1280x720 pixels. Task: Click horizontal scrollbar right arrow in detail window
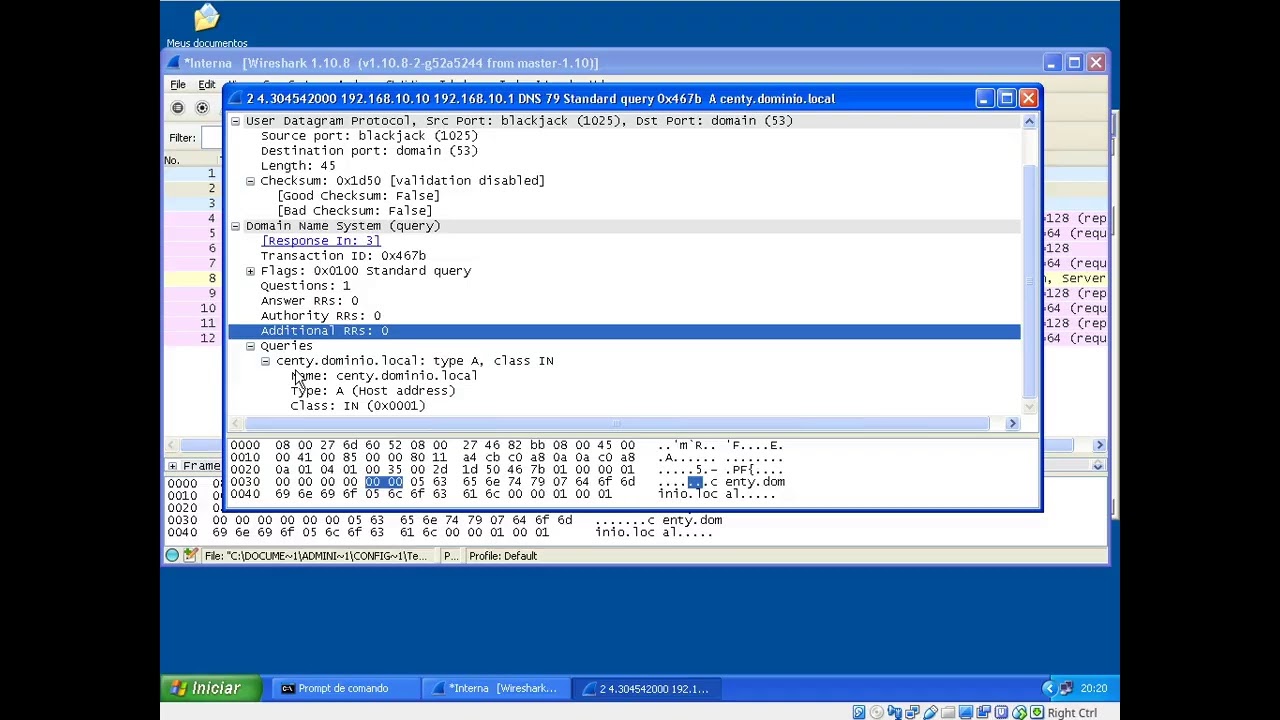click(1012, 424)
